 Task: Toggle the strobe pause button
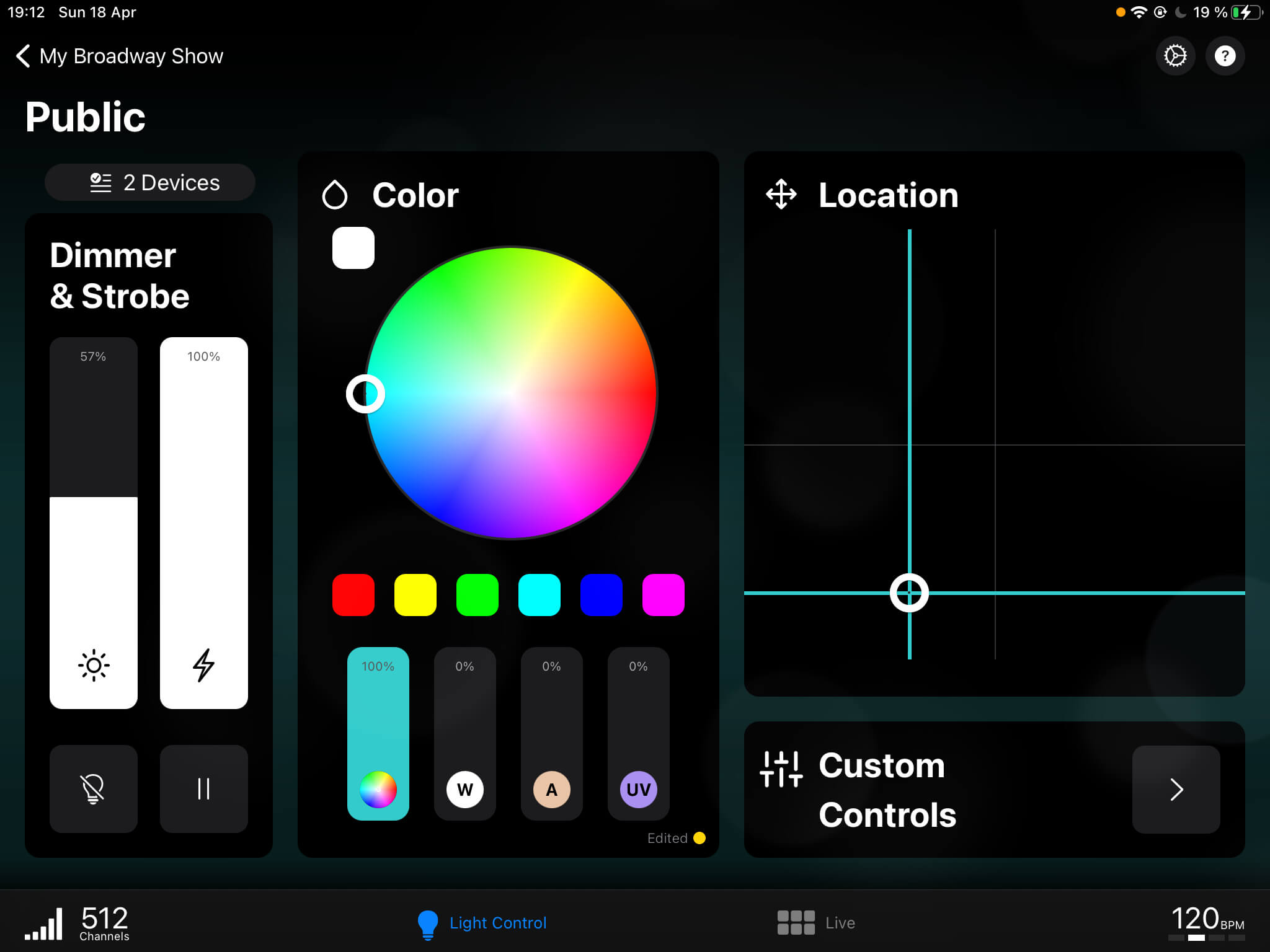coord(203,789)
